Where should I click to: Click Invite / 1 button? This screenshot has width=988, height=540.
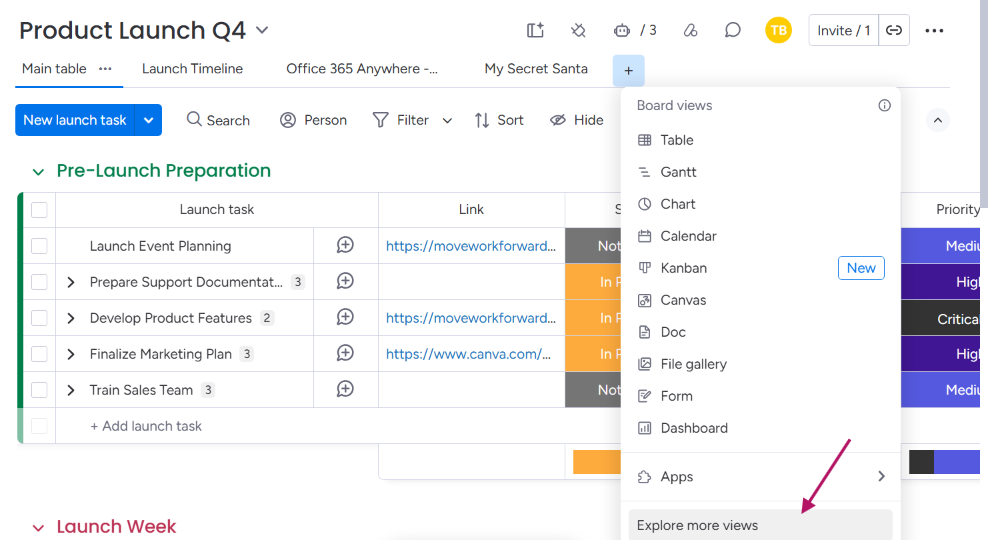tap(843, 30)
